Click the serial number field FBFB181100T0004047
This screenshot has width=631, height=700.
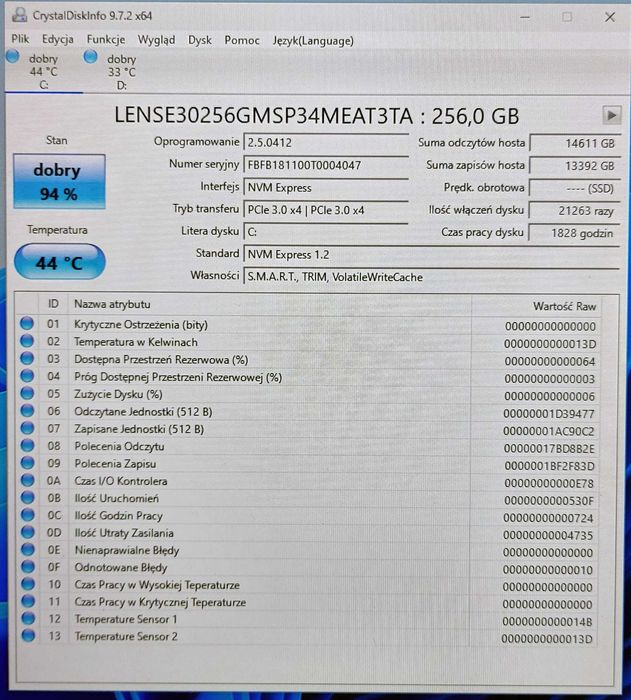pyautogui.click(x=326, y=165)
